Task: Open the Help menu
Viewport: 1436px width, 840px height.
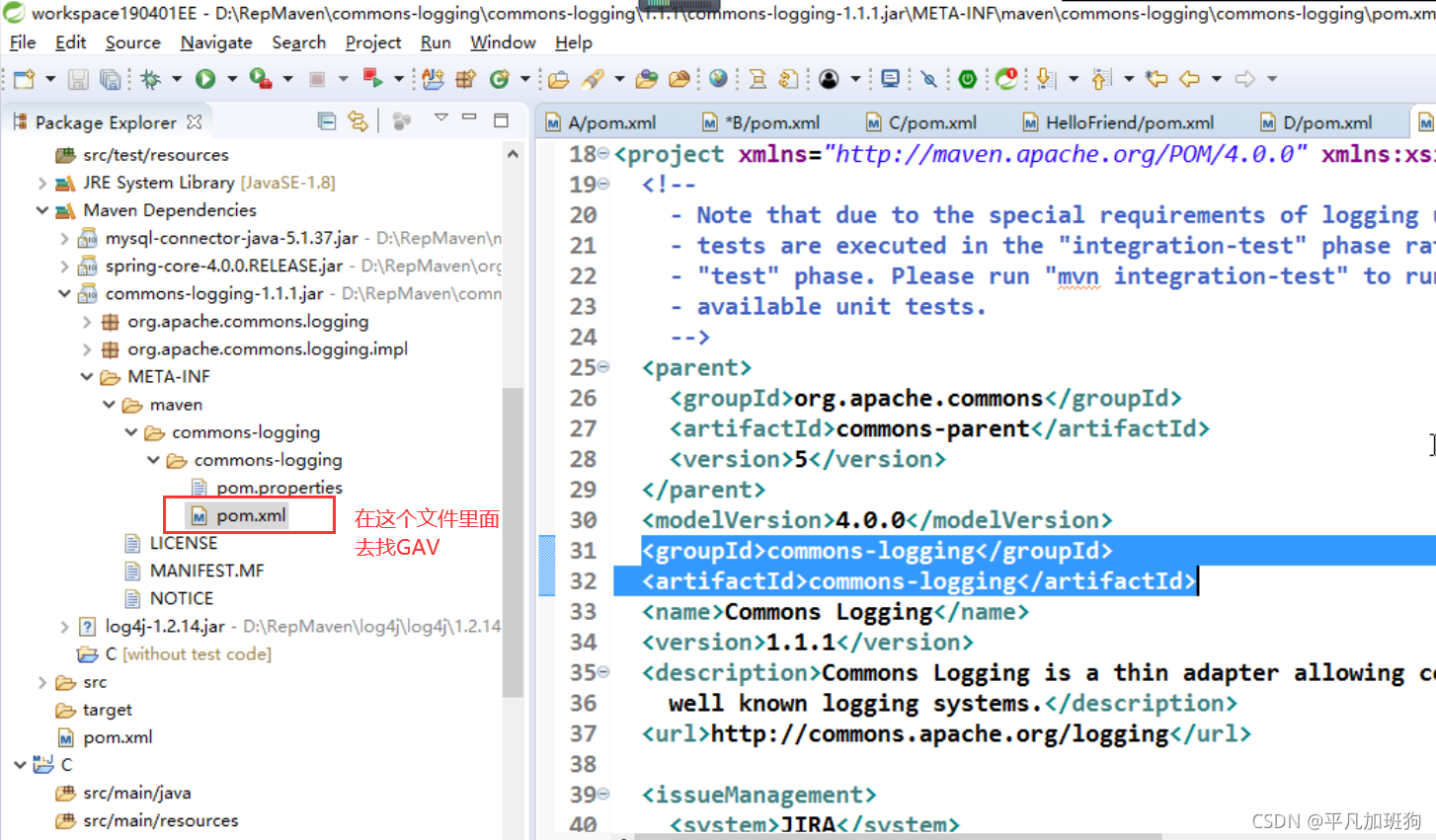Action: pyautogui.click(x=574, y=42)
